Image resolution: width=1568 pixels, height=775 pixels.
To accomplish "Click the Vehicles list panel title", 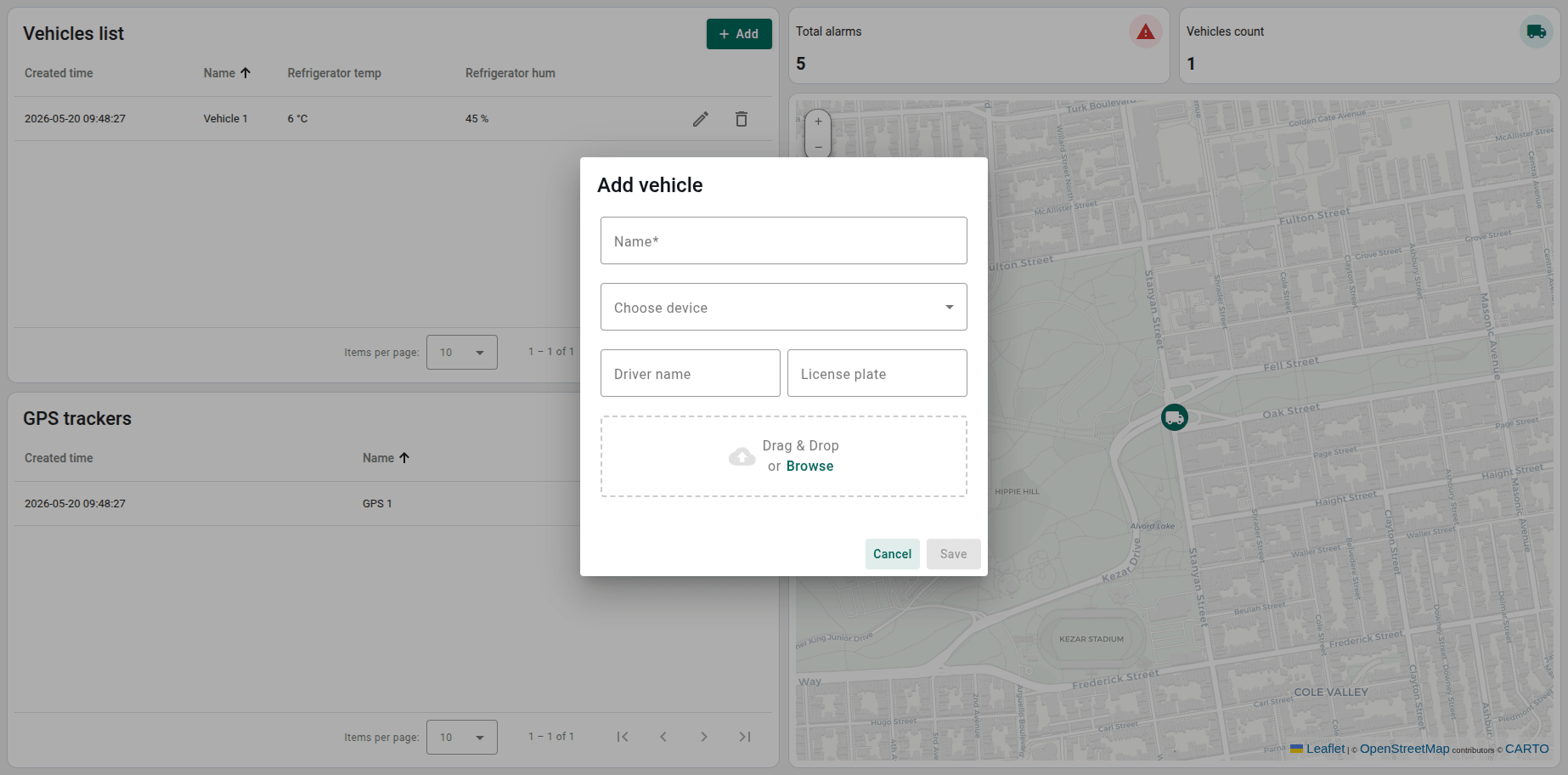I will (x=73, y=34).
